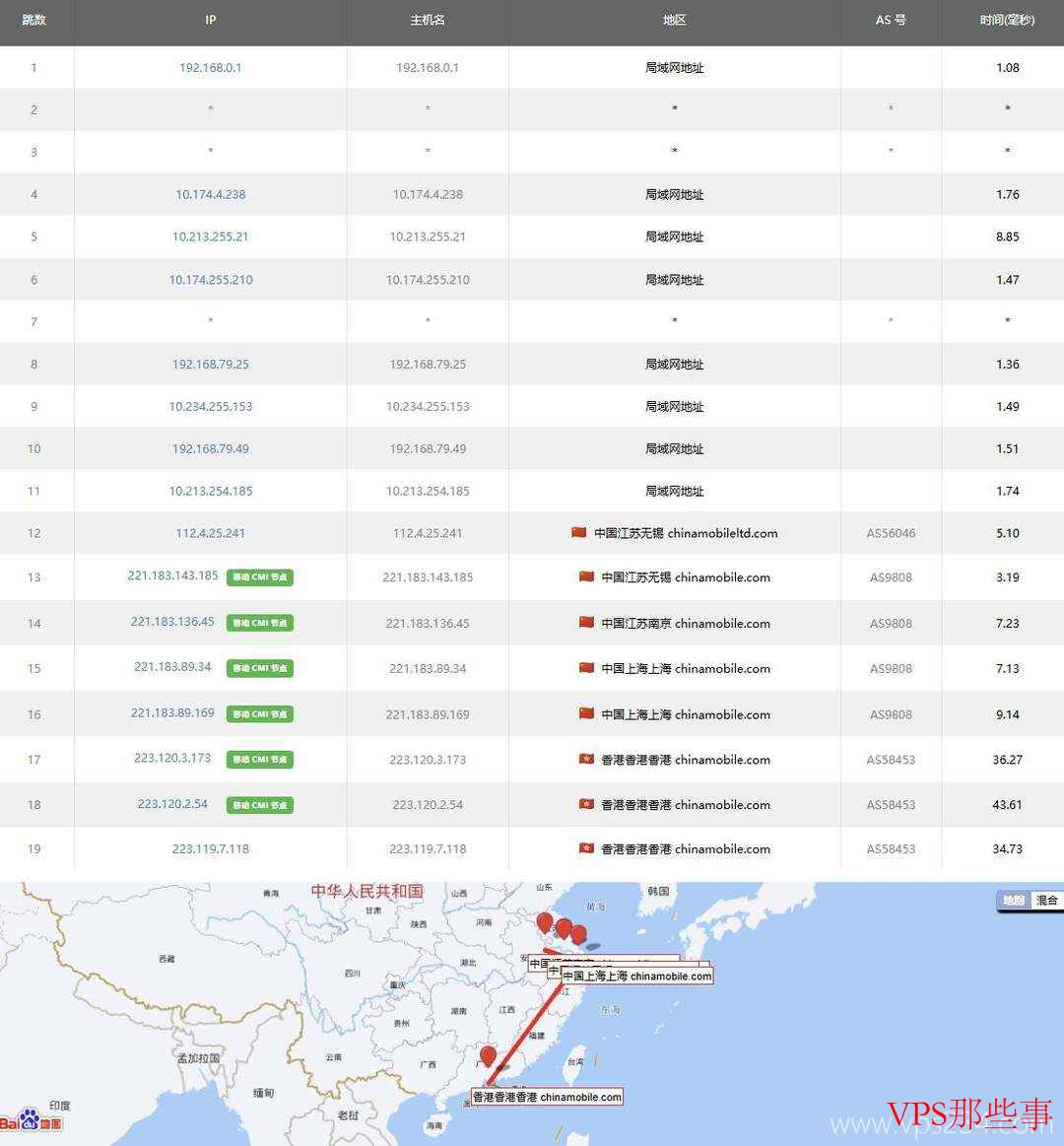This screenshot has height=1146, width=1064.
Task: Open the 192.168.79.25 IP link in hop 8
Action: [211, 364]
